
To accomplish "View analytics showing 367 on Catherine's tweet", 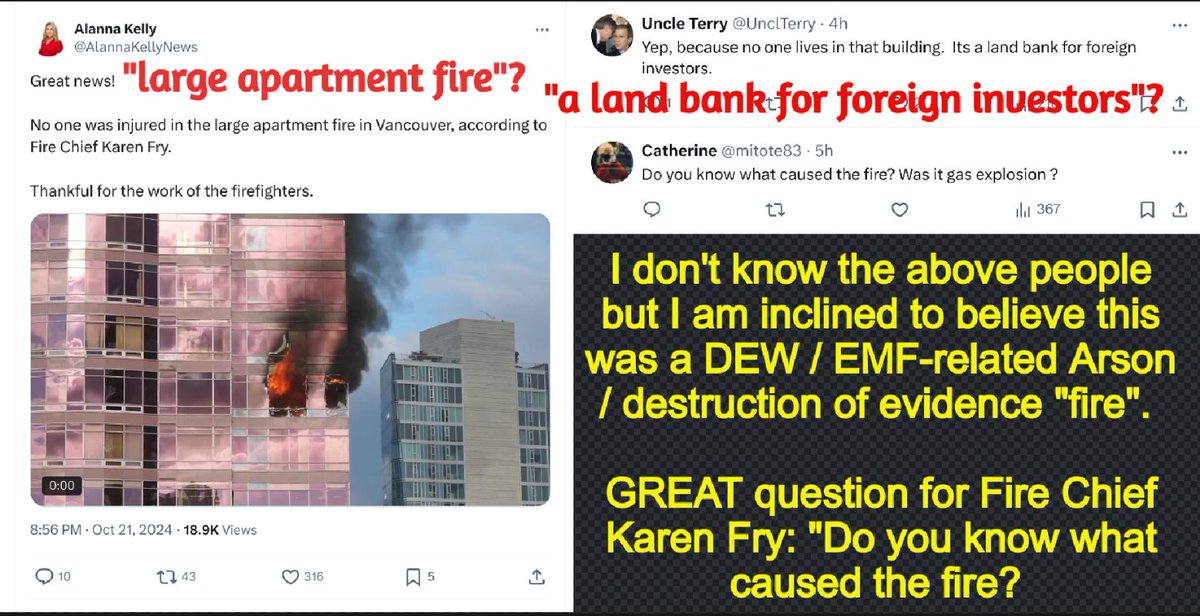I will [1037, 209].
